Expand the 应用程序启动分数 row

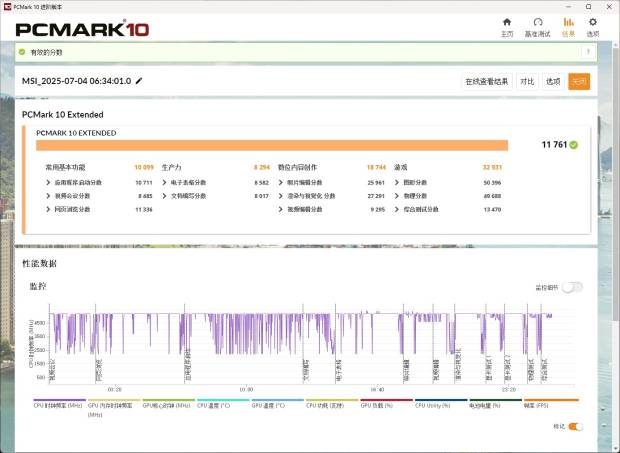[48, 183]
